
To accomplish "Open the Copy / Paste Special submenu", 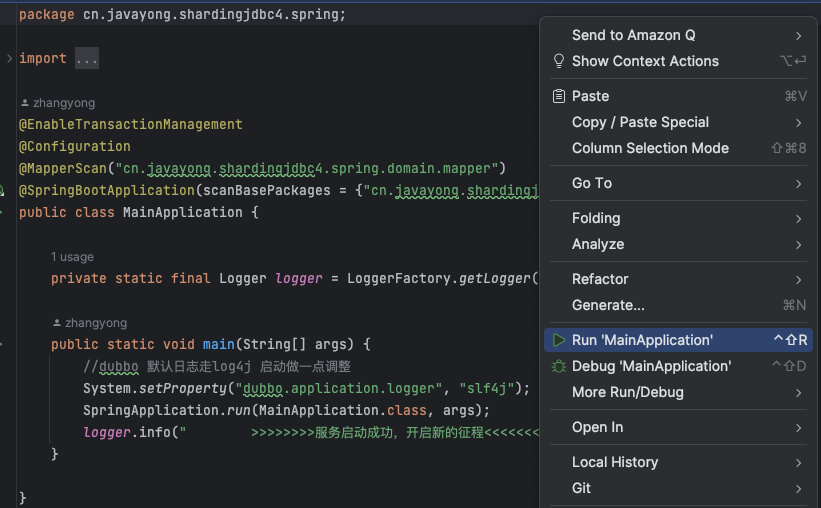I will tap(640, 122).
